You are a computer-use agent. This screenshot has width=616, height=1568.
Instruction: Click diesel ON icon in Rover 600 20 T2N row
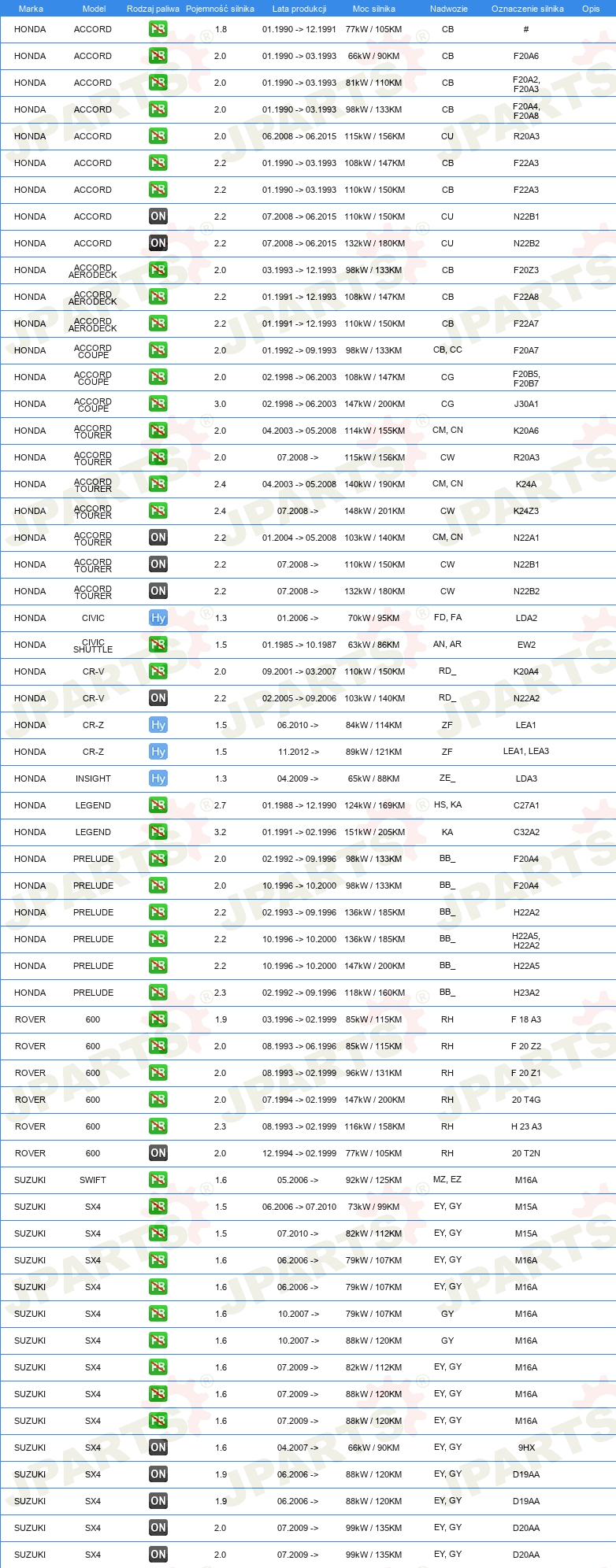tap(158, 1153)
